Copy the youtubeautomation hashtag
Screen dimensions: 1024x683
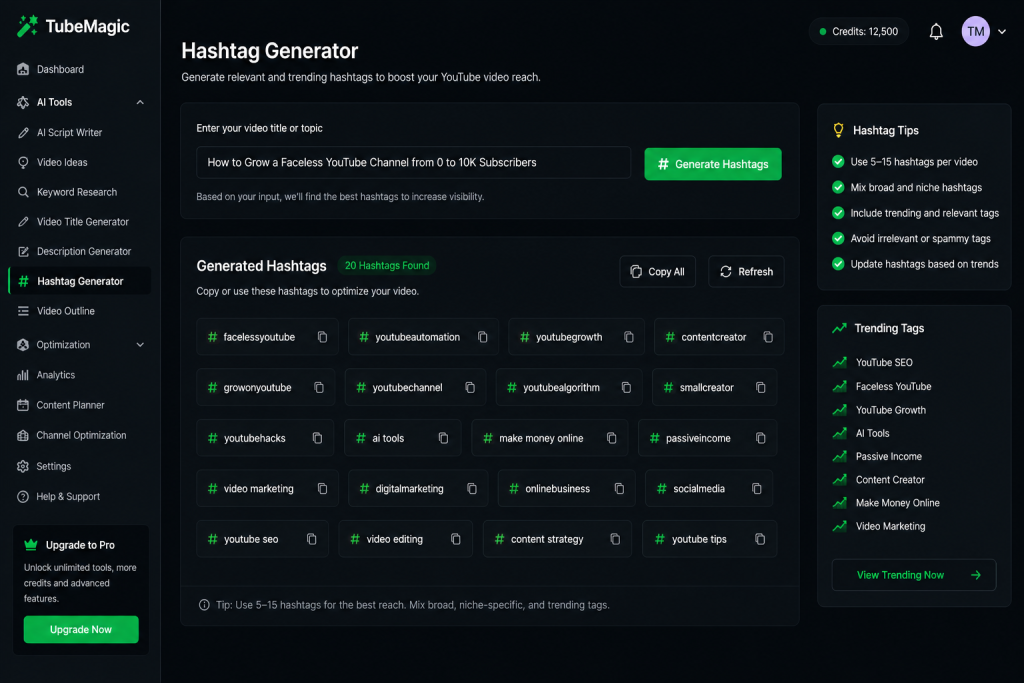click(483, 337)
